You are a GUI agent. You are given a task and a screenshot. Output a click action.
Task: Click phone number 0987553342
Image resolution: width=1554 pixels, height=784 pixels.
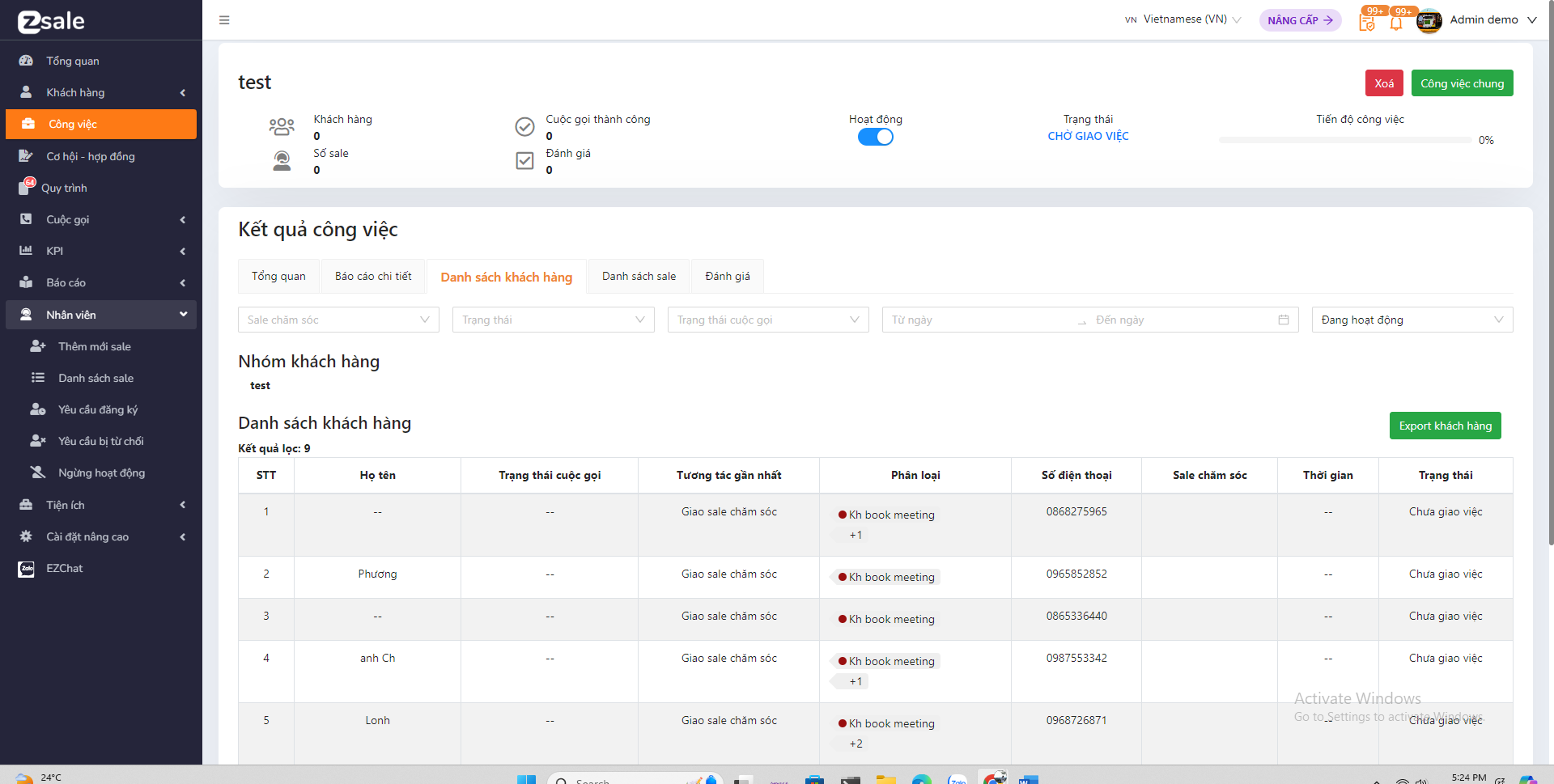1076,658
